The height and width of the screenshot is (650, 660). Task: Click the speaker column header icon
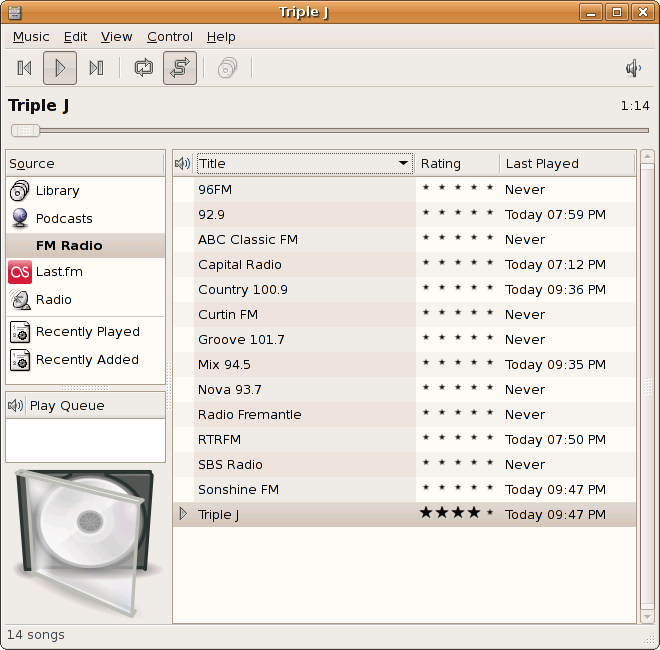click(183, 163)
